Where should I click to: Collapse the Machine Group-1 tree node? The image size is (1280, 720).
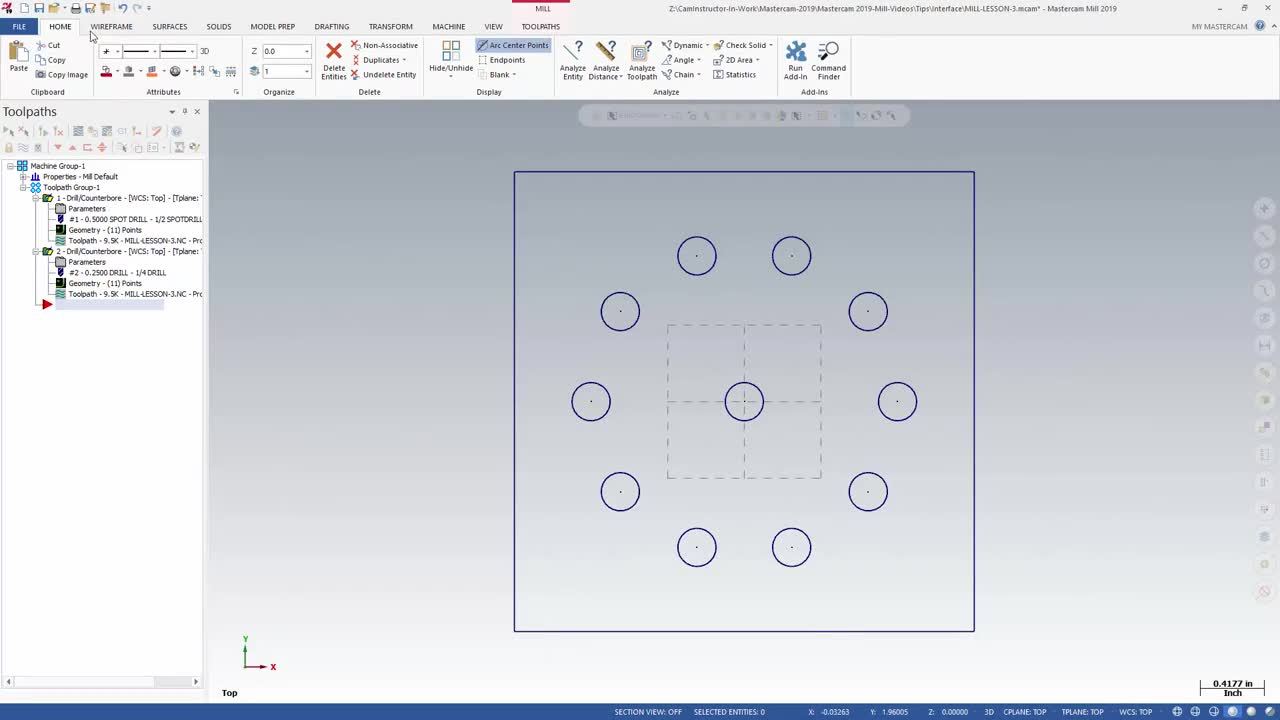coord(10,166)
